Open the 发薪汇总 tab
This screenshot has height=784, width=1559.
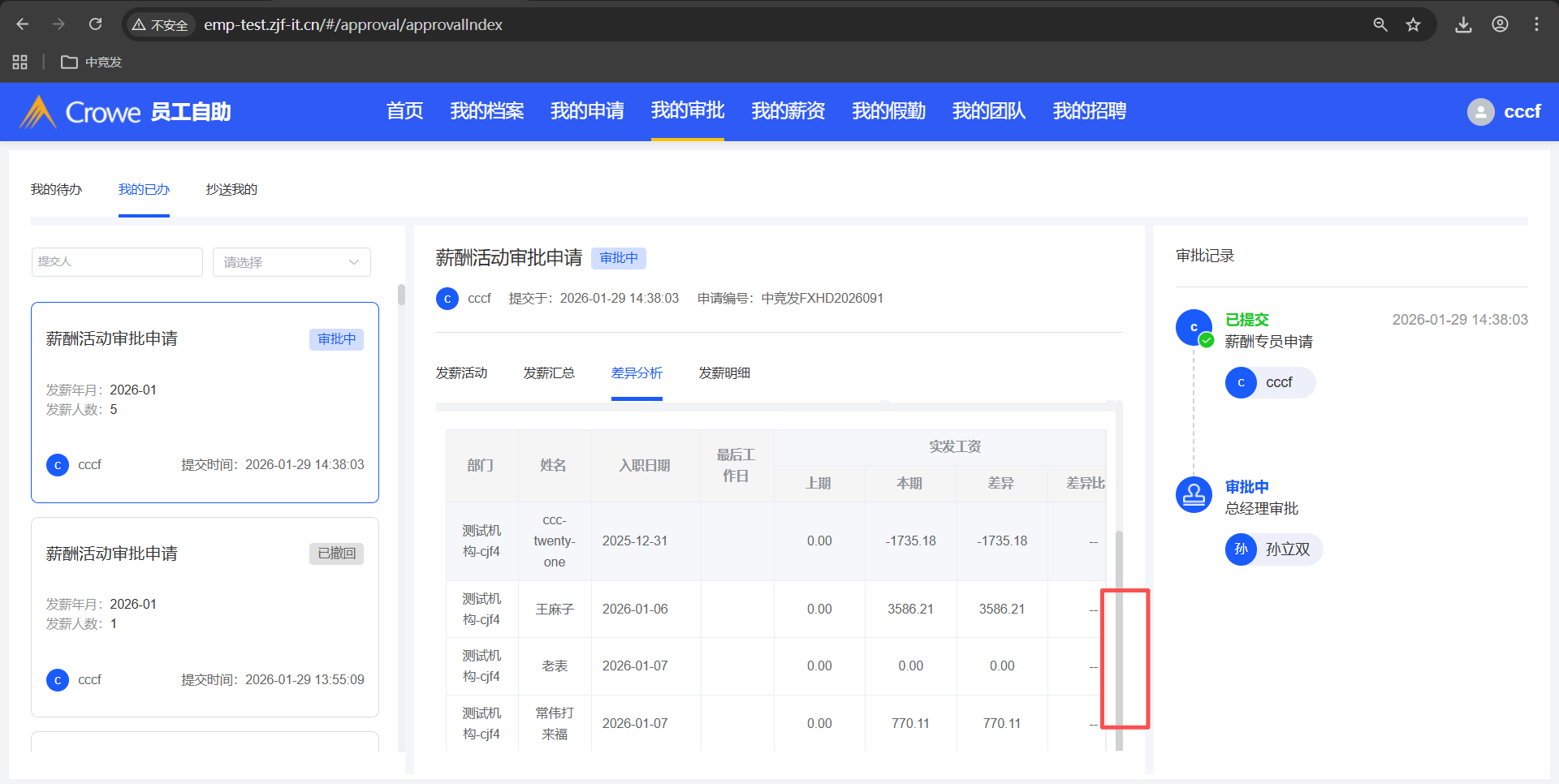(549, 373)
